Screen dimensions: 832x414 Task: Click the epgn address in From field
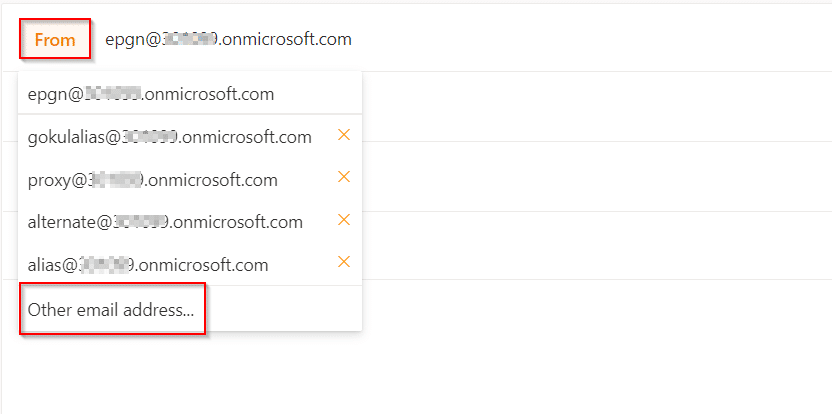click(x=228, y=40)
